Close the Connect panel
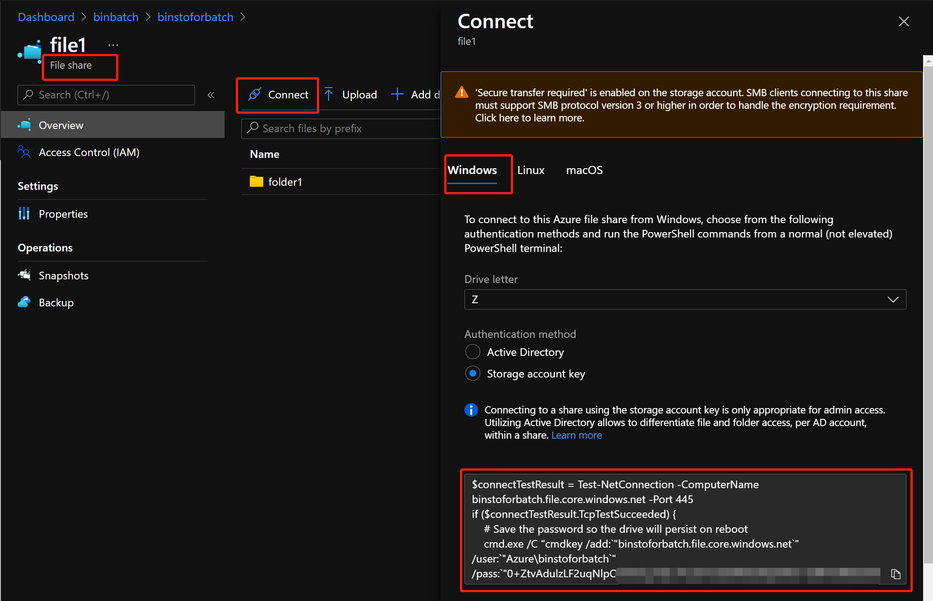Image resolution: width=933 pixels, height=601 pixels. point(903,22)
